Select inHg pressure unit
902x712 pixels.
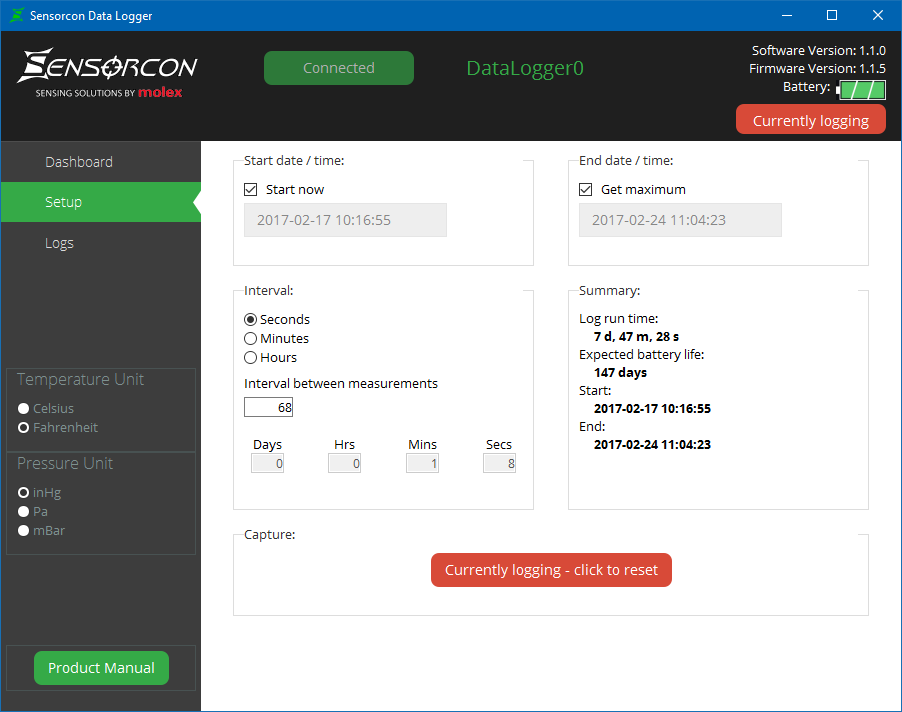click(x=24, y=493)
